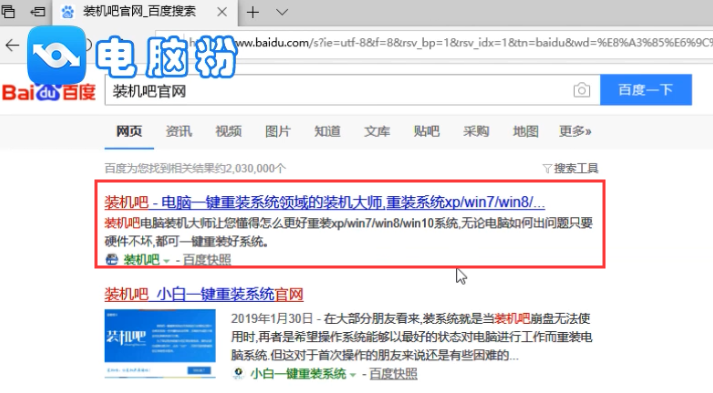The height and width of the screenshot is (393, 713).
Task: Open result link 装机吧 - 电脑一键重装系统领域的装机大师
Action: pos(325,202)
